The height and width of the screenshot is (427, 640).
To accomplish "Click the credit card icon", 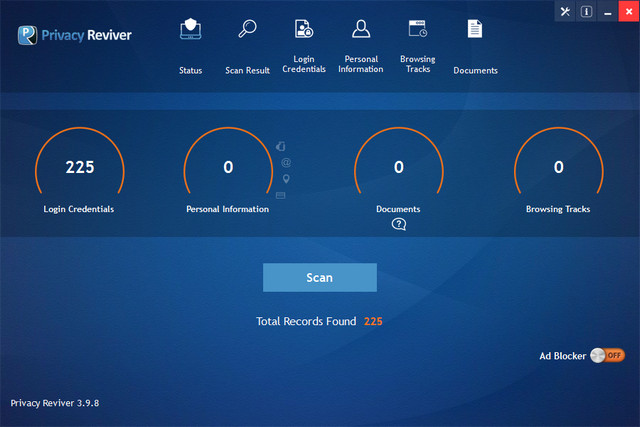I will click(281, 195).
